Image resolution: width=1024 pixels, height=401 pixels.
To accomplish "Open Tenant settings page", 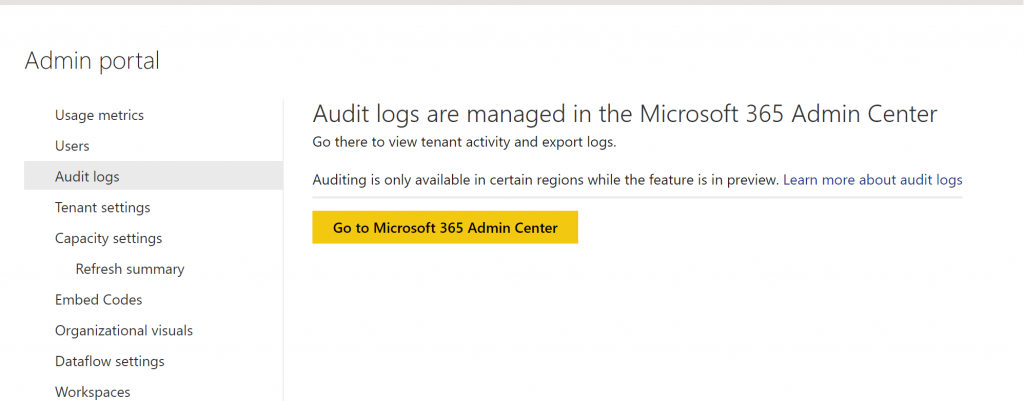I will (x=103, y=208).
